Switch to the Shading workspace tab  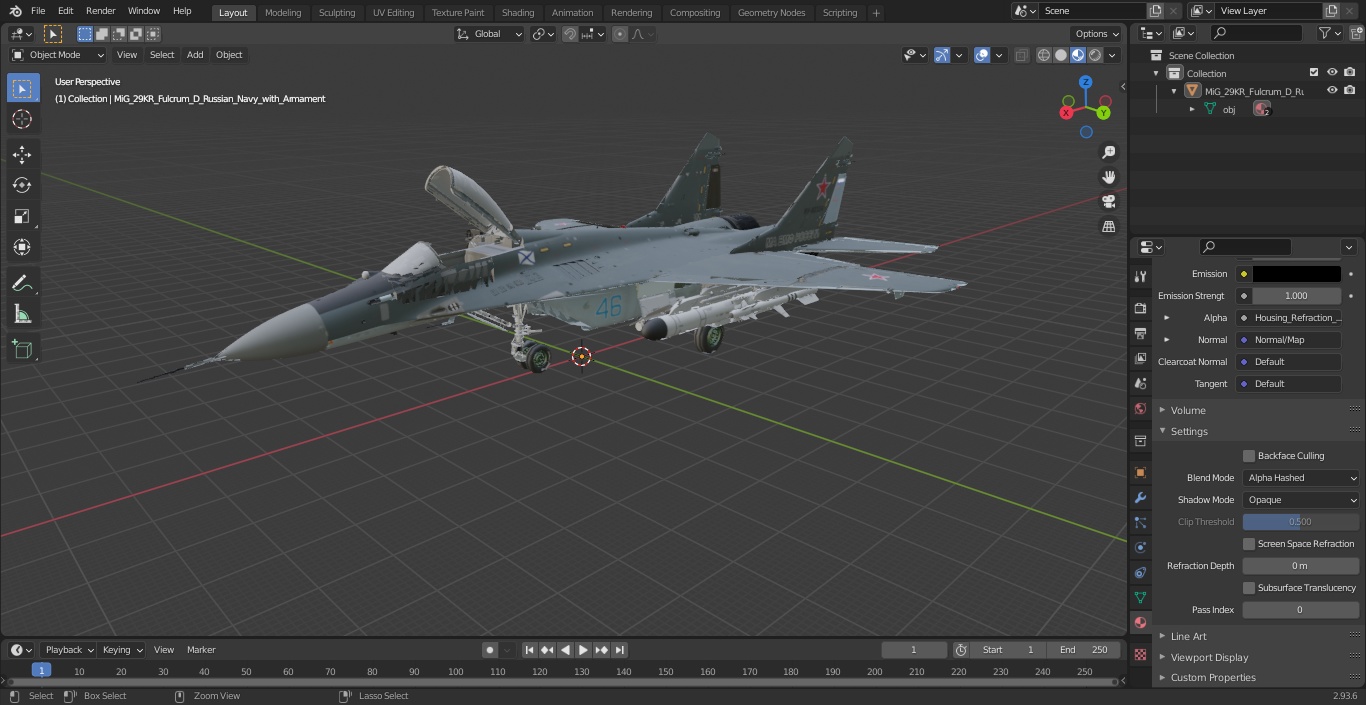point(518,13)
